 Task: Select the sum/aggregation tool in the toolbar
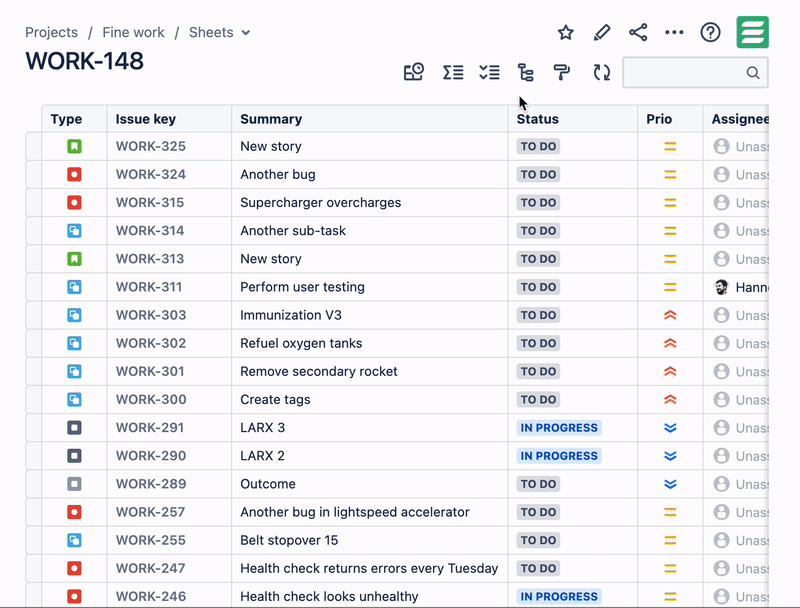click(x=452, y=72)
